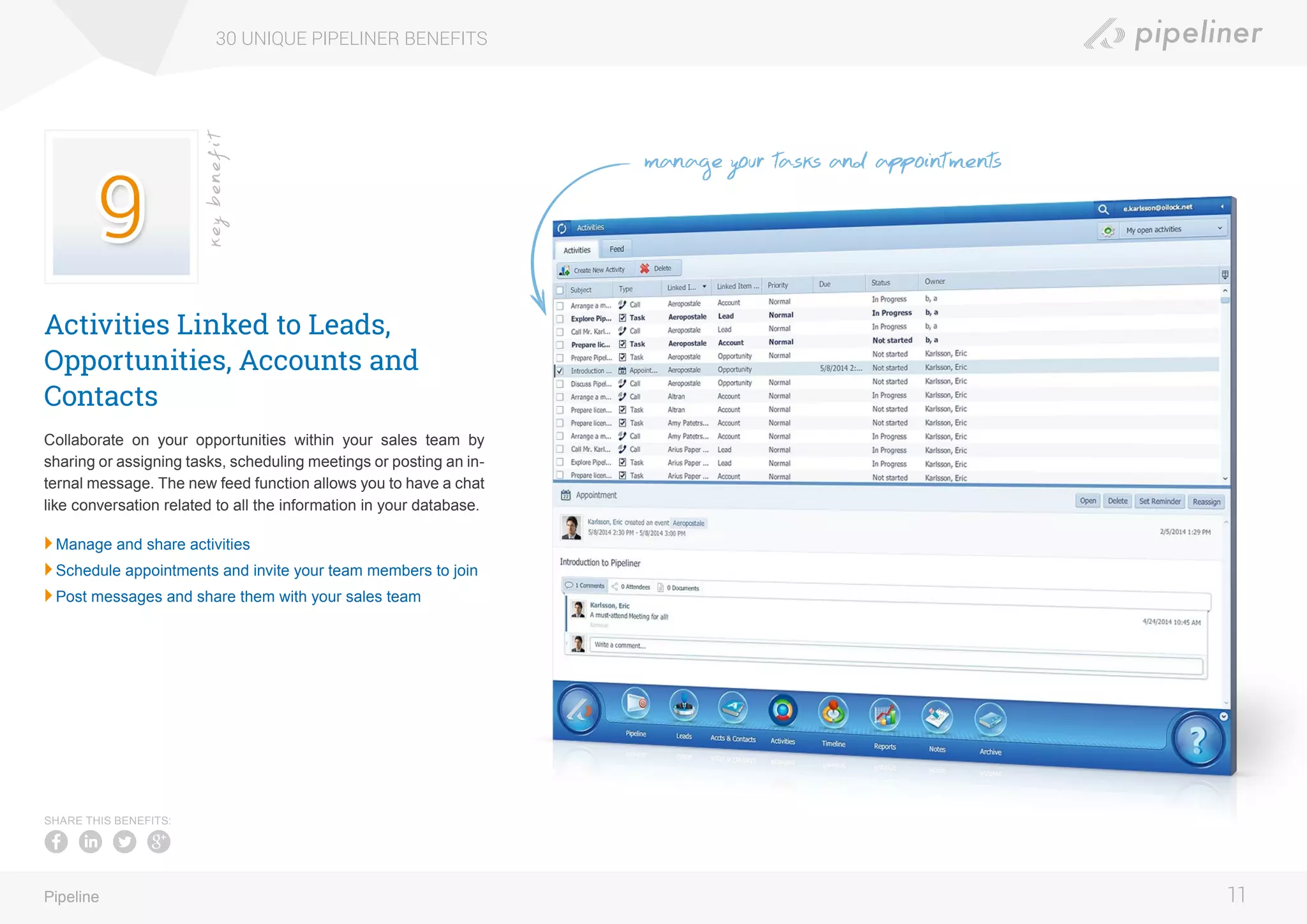Open the My open activities dropdown
This screenshot has width=1307, height=924.
point(1173,230)
